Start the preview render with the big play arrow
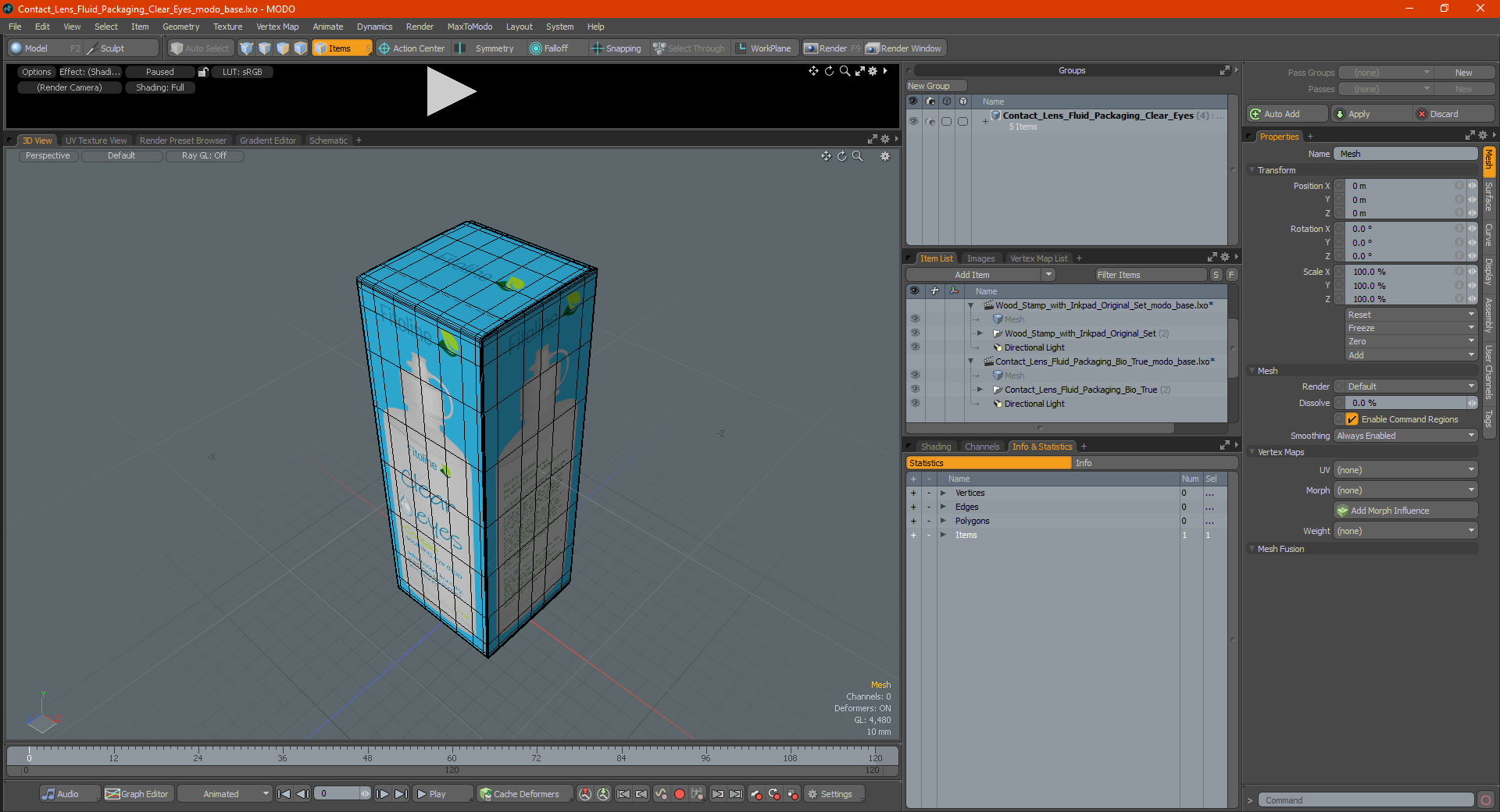Viewport: 1500px width, 812px height. click(451, 92)
